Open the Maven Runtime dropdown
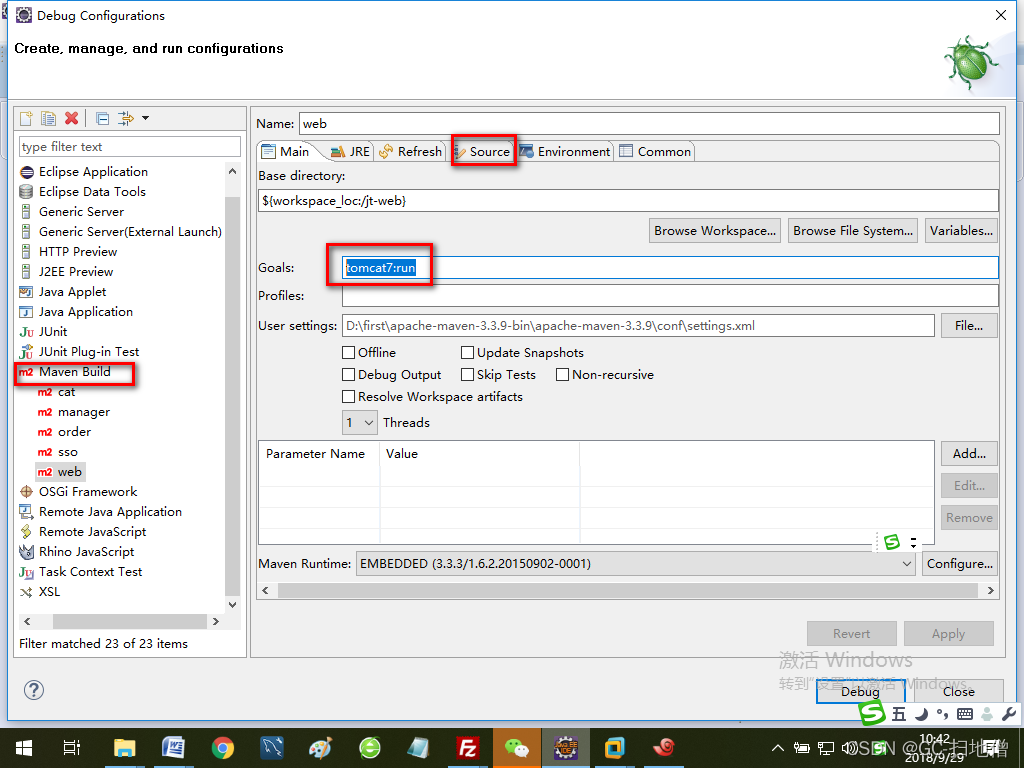Screen dimensions: 1024x768 [x=636, y=564]
